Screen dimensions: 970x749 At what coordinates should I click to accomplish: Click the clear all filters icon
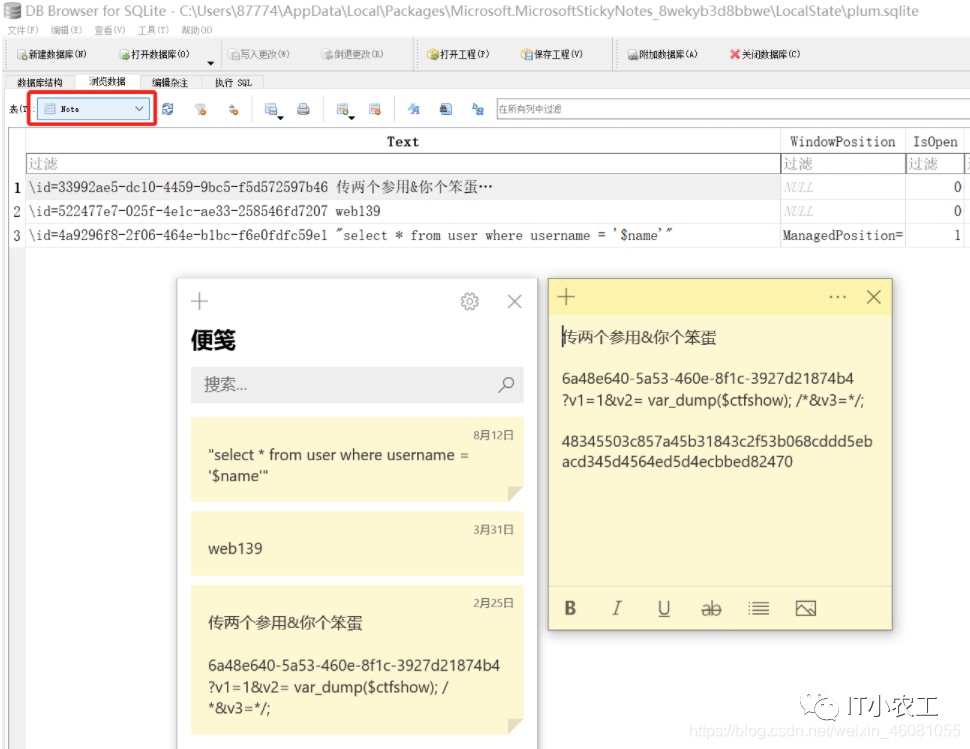200,109
